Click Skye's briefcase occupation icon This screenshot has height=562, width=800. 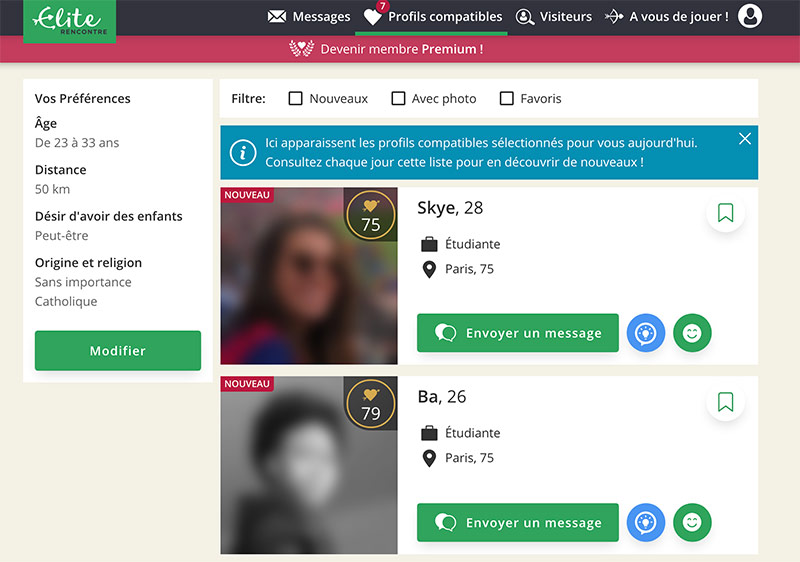click(x=429, y=244)
